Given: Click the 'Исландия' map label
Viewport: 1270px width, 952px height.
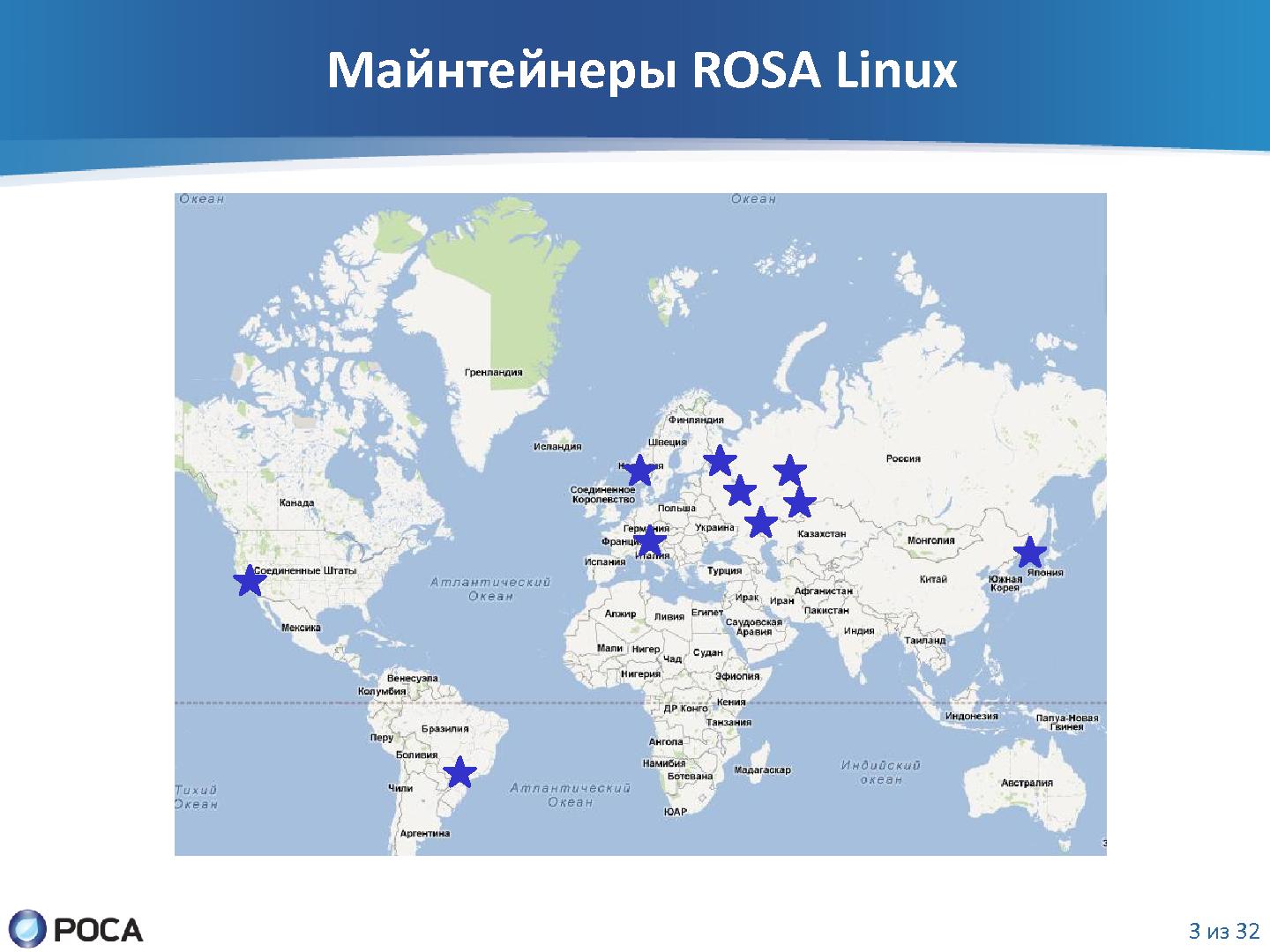Looking at the screenshot, I should click(557, 447).
